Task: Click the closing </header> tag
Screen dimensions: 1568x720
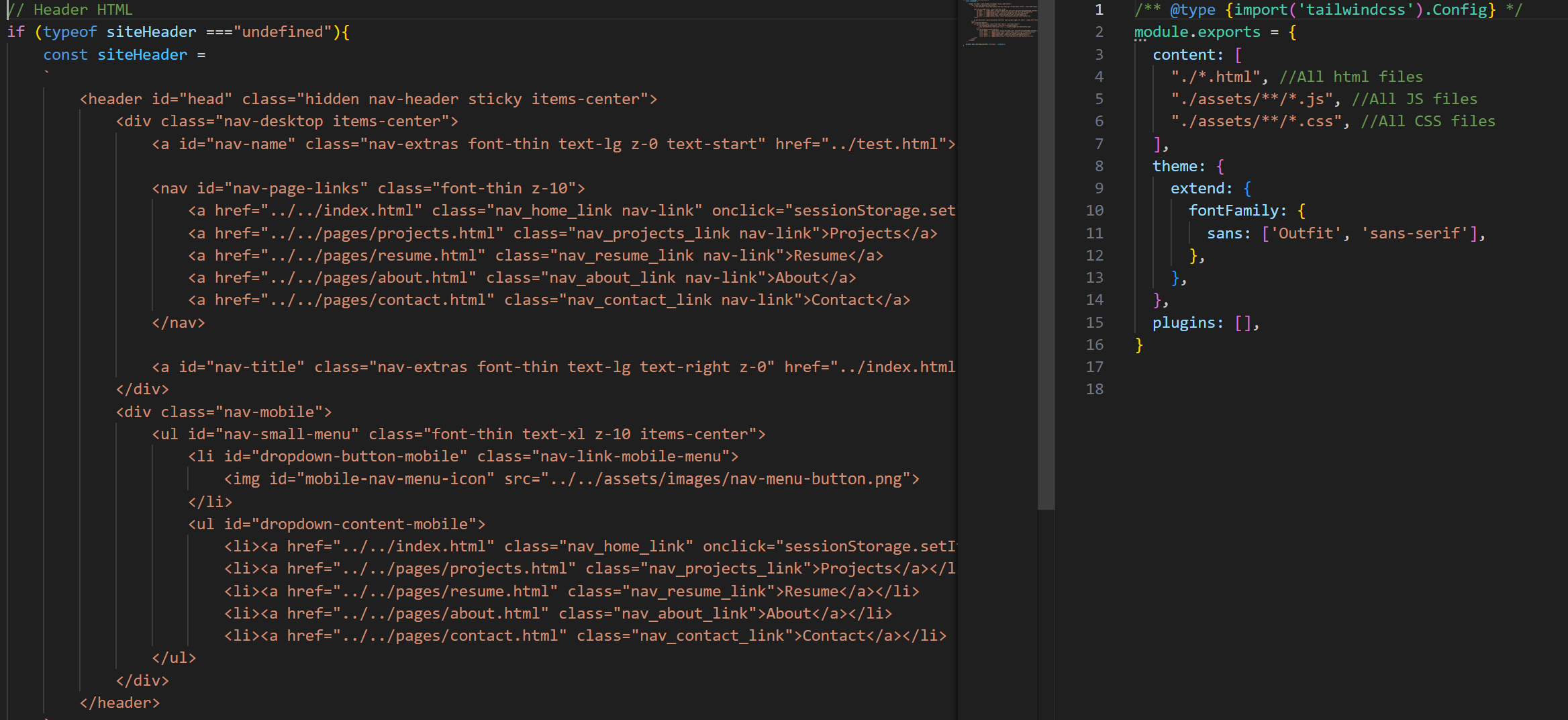Action: tap(119, 703)
